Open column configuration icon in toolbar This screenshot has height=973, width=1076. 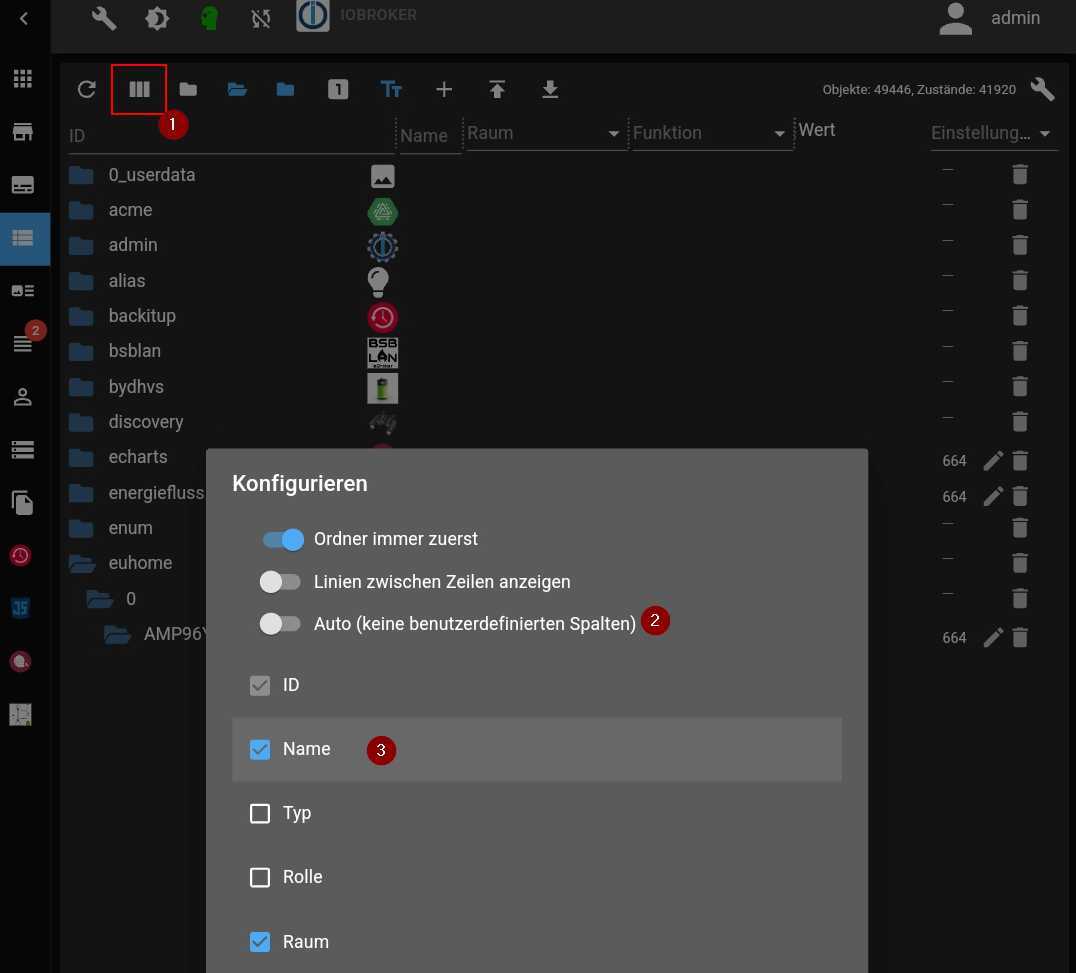click(139, 89)
